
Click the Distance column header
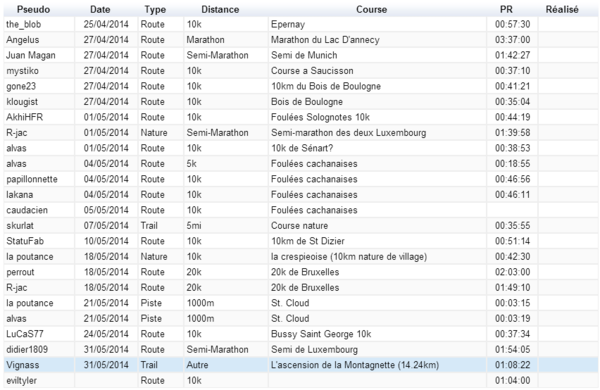click(220, 9)
